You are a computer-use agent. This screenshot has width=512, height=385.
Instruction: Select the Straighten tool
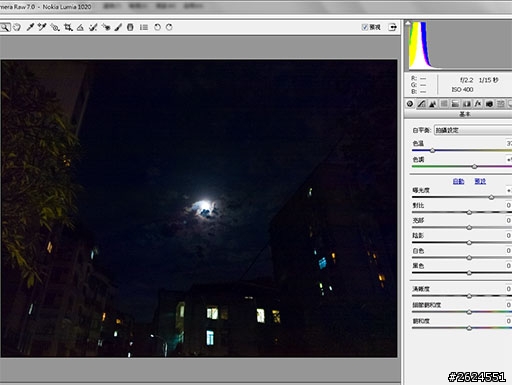[80, 27]
